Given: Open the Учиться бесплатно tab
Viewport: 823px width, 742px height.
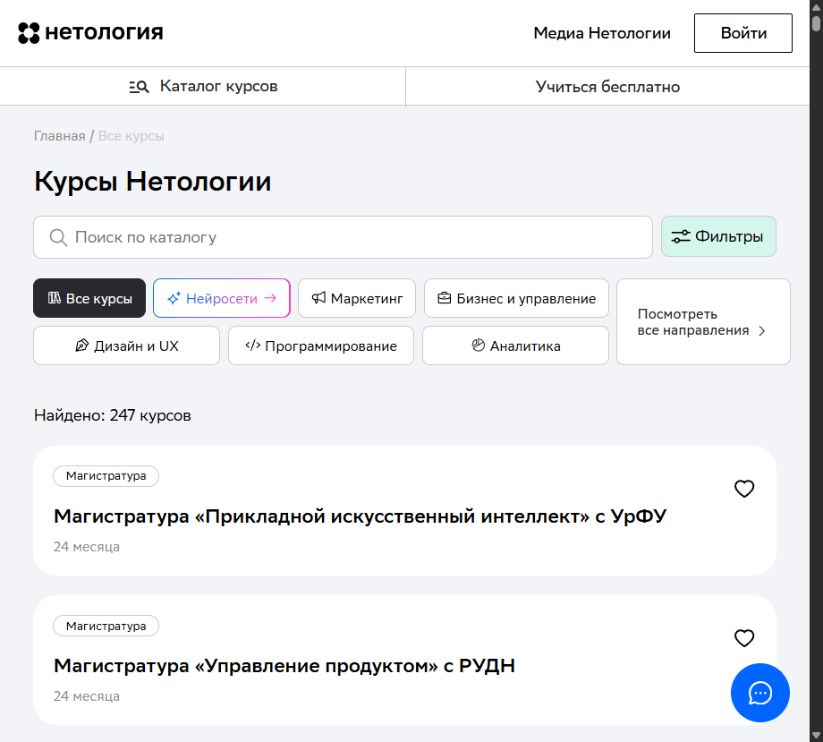Looking at the screenshot, I should coord(607,86).
